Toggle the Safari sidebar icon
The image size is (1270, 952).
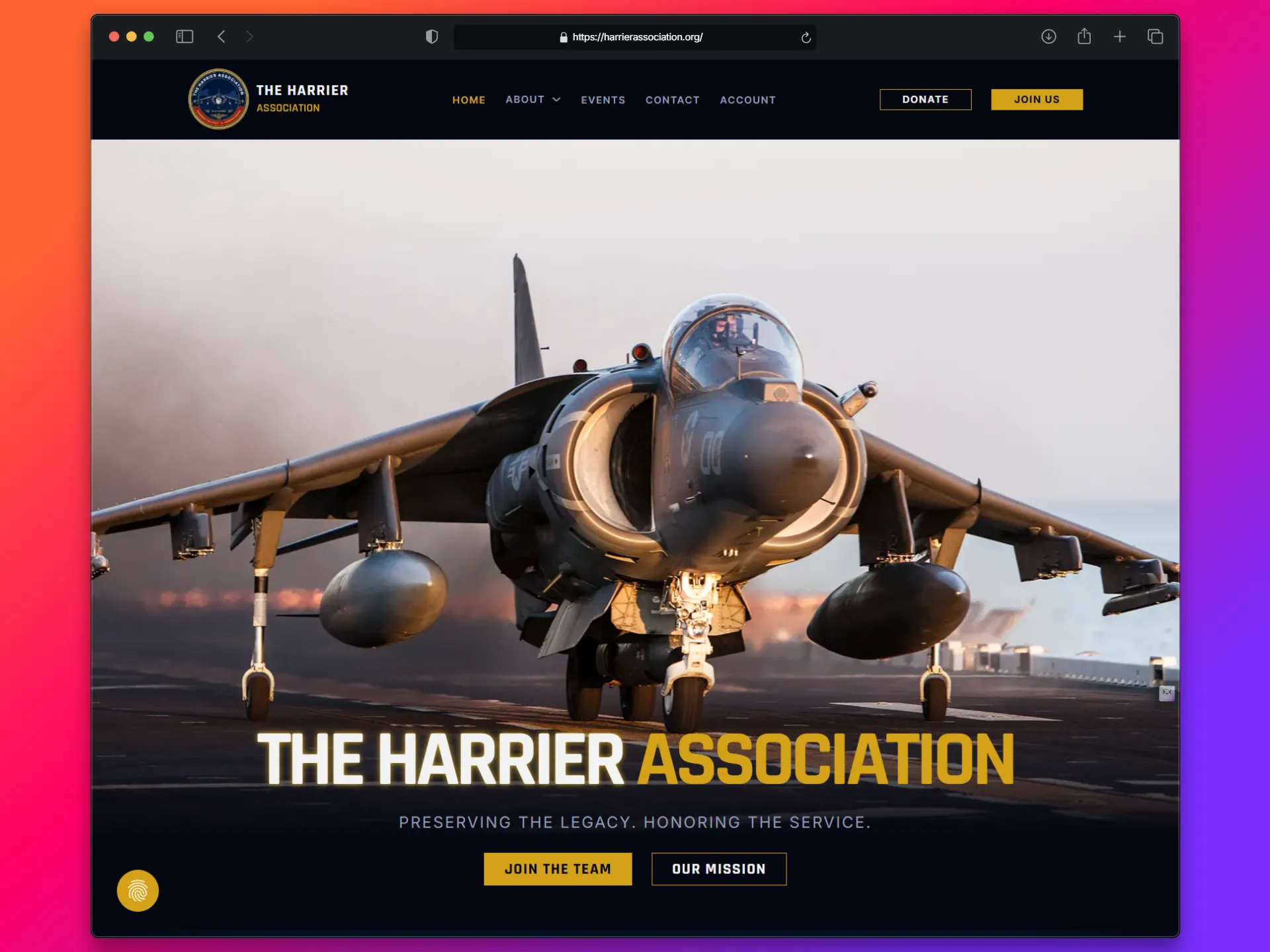click(185, 37)
